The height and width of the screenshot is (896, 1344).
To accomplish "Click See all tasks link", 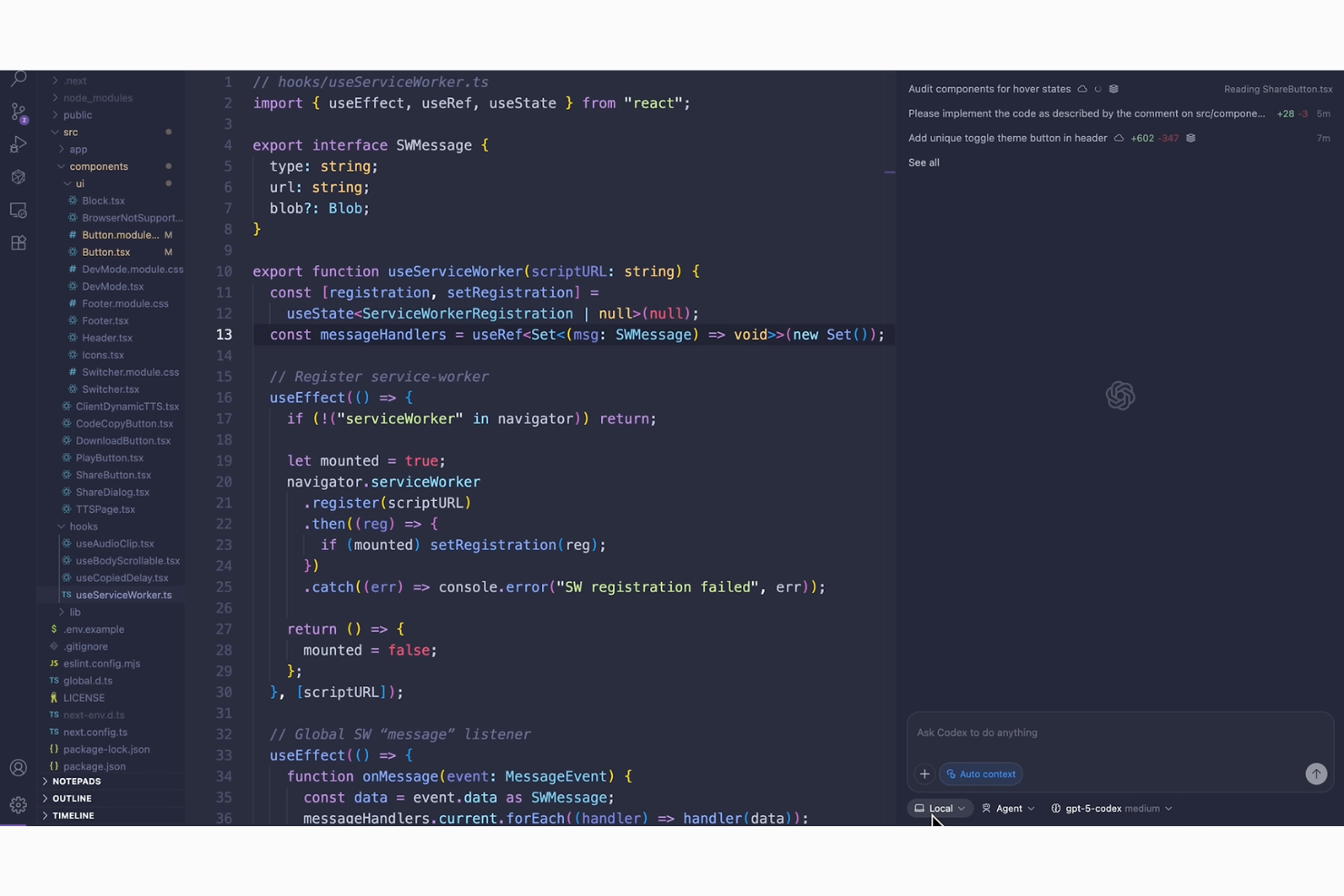I will [x=924, y=162].
